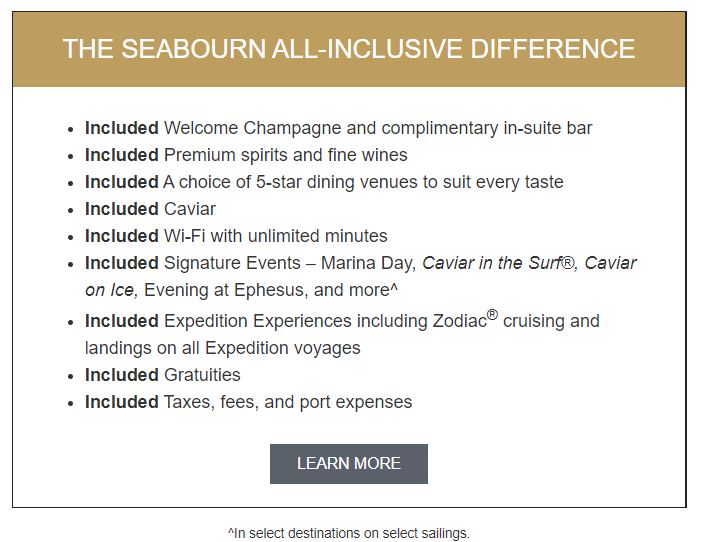Screen dimensions: 709x542
Task: Click the Included Gratuities line
Action: [163, 375]
